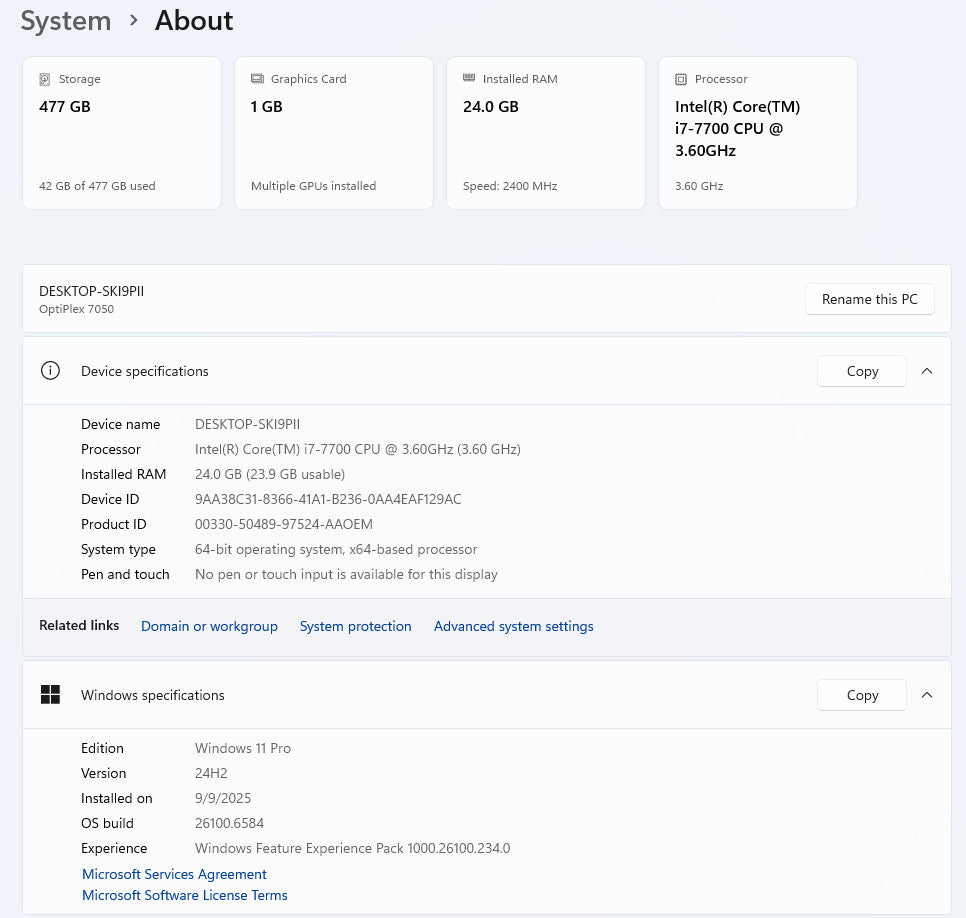Copy the Windows specifications
This screenshot has width=966, height=918.
pyautogui.click(x=861, y=695)
